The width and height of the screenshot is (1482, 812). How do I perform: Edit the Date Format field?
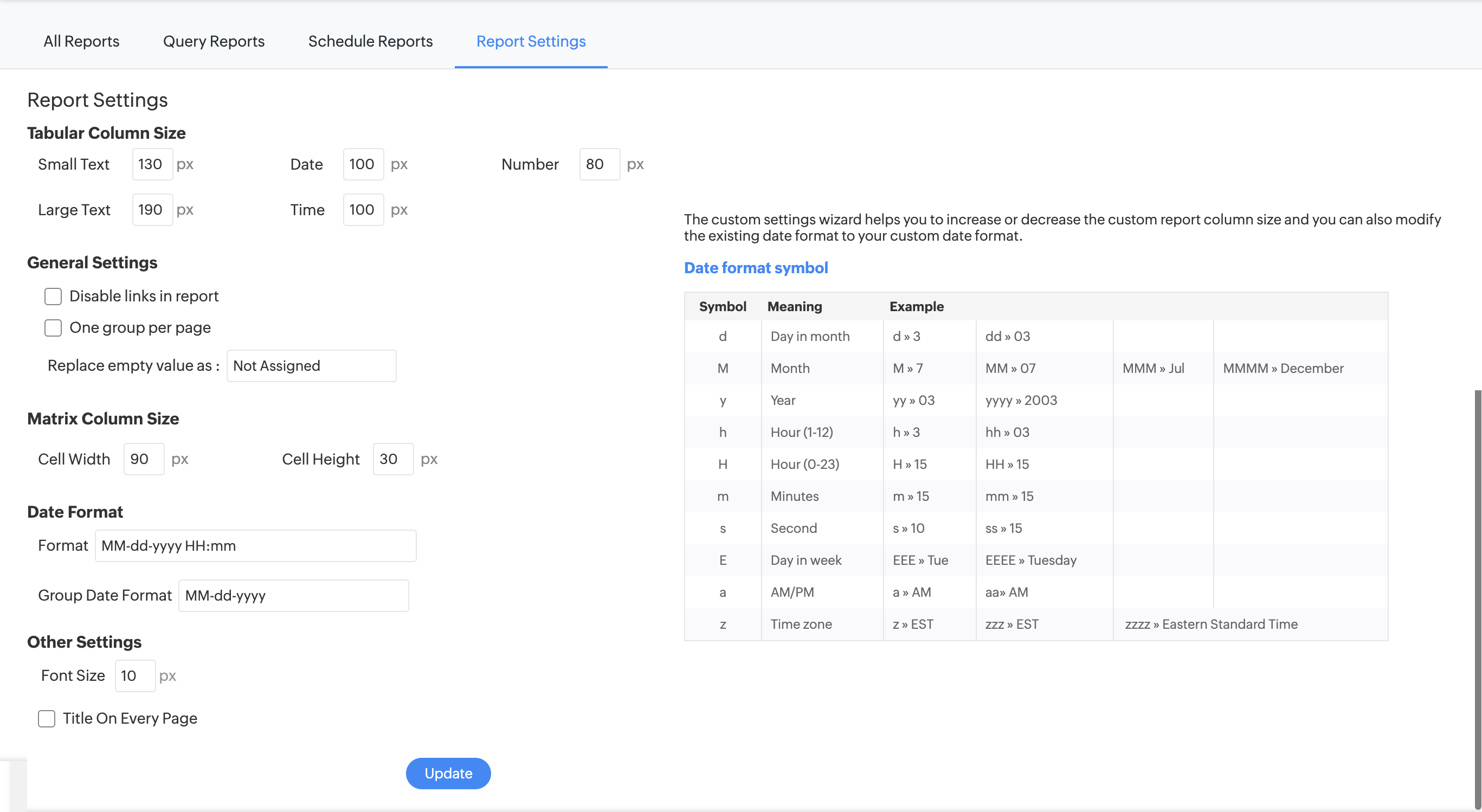[255, 545]
